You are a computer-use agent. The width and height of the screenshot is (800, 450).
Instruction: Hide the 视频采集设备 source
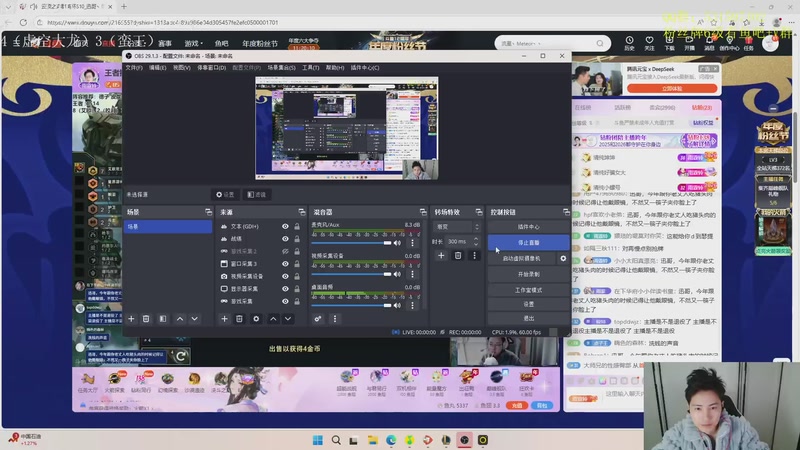coord(285,277)
